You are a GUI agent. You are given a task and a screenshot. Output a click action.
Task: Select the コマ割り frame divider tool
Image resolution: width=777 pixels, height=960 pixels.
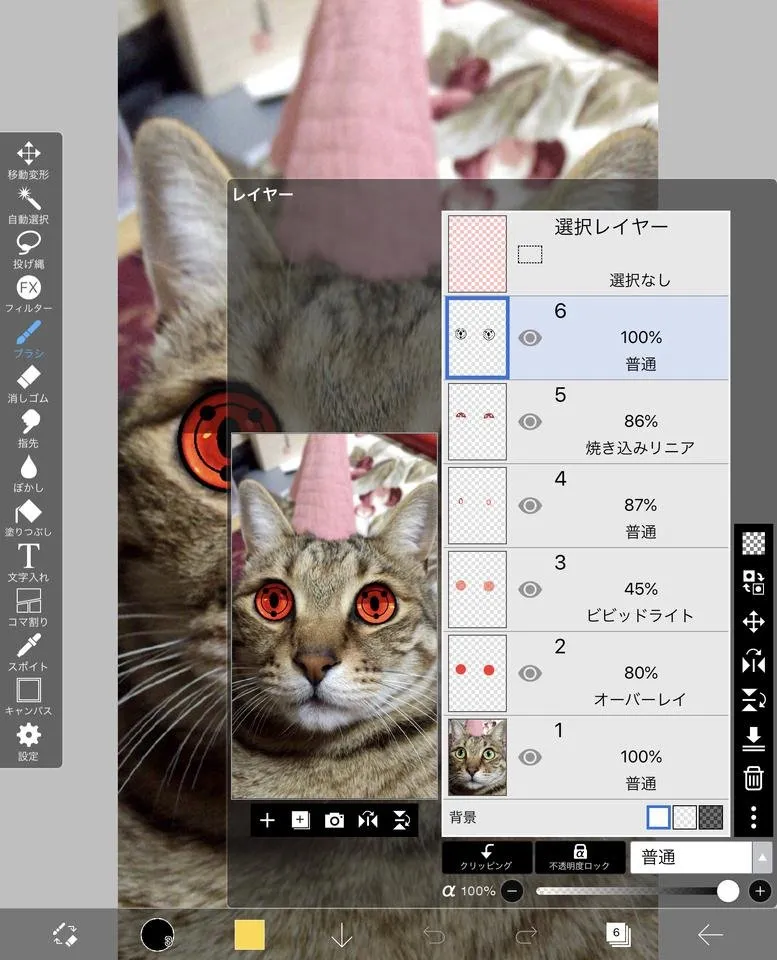[x=28, y=609]
